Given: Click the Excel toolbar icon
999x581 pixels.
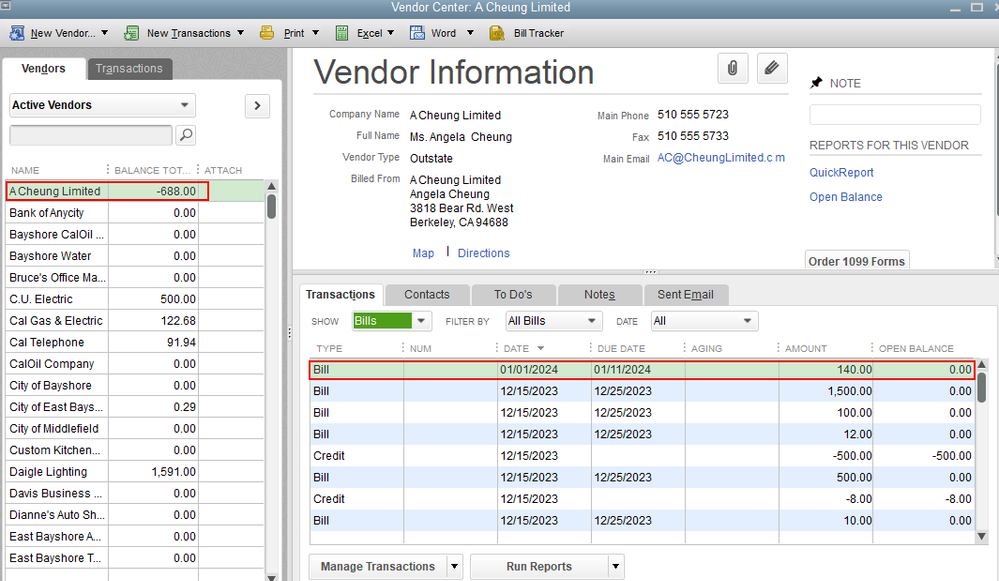Looking at the screenshot, I should pos(342,33).
